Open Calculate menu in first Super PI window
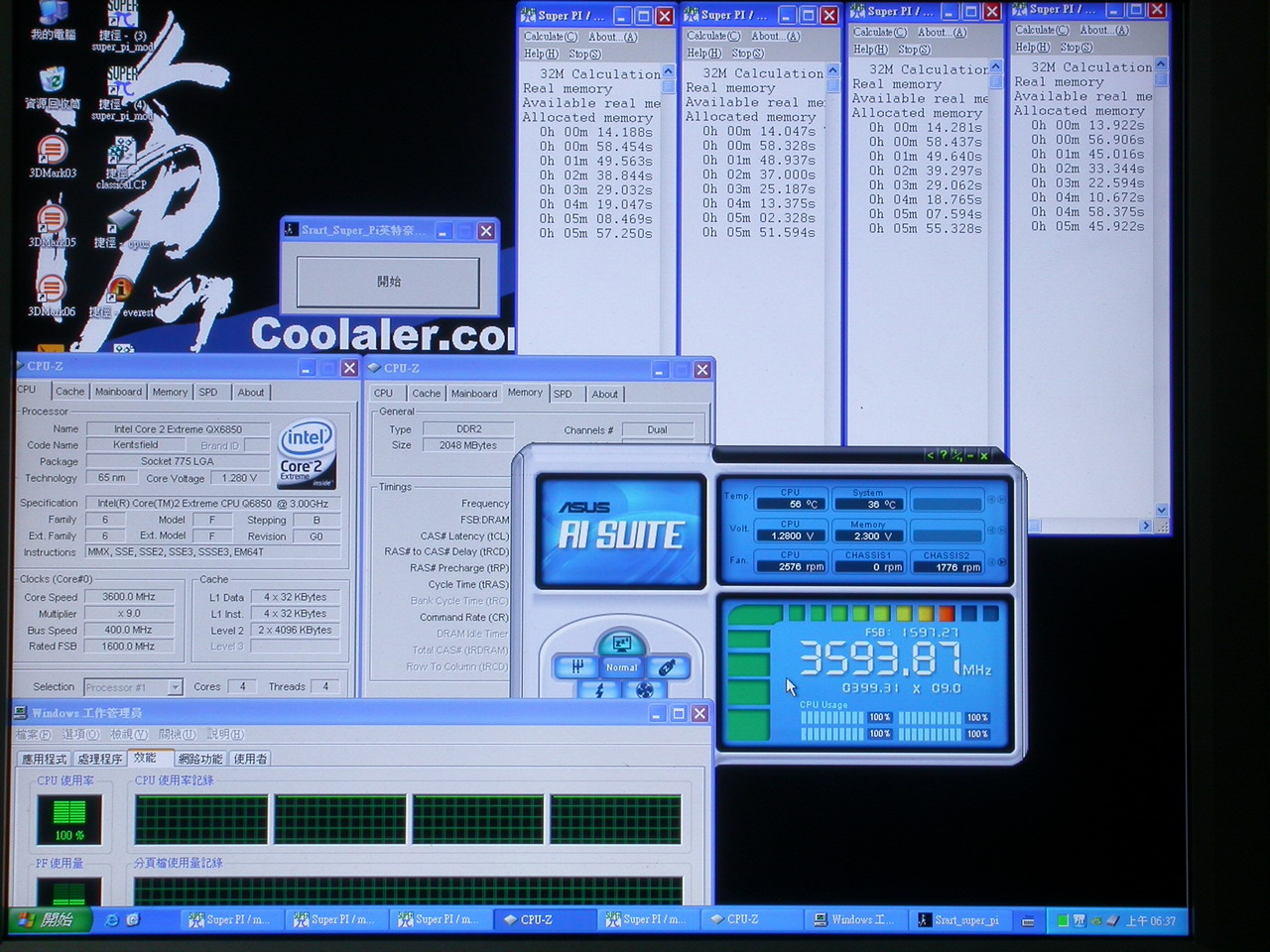This screenshot has height=952, width=1270. click(550, 37)
